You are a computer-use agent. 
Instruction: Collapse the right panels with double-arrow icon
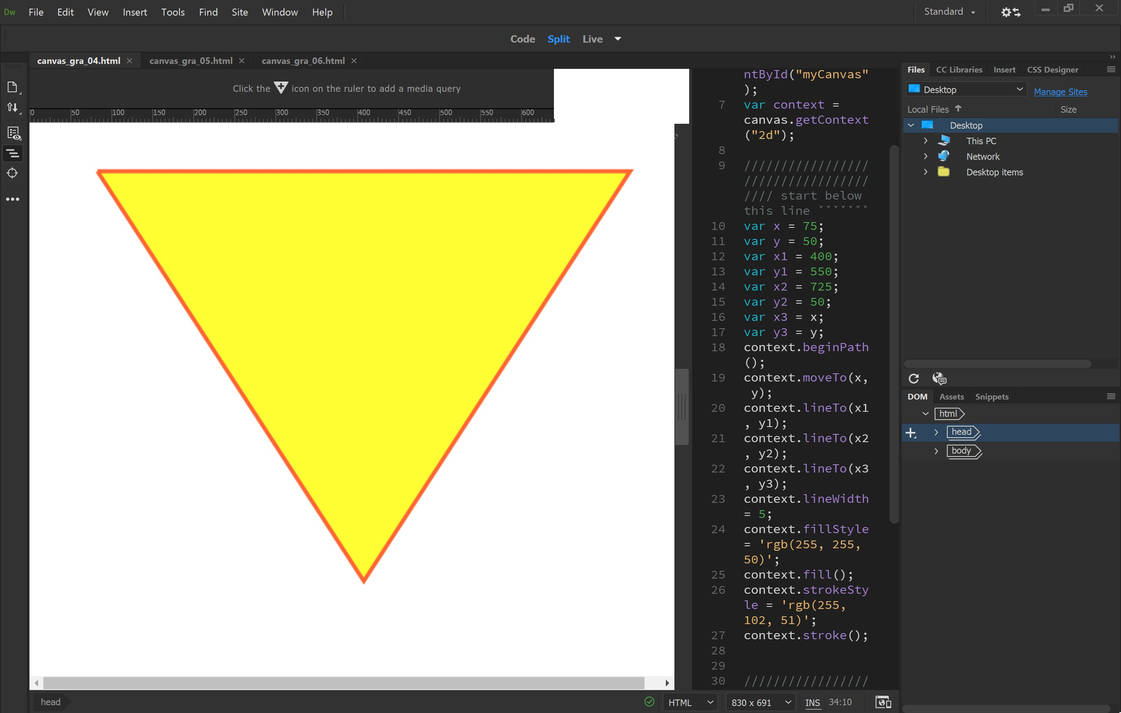pos(1112,56)
